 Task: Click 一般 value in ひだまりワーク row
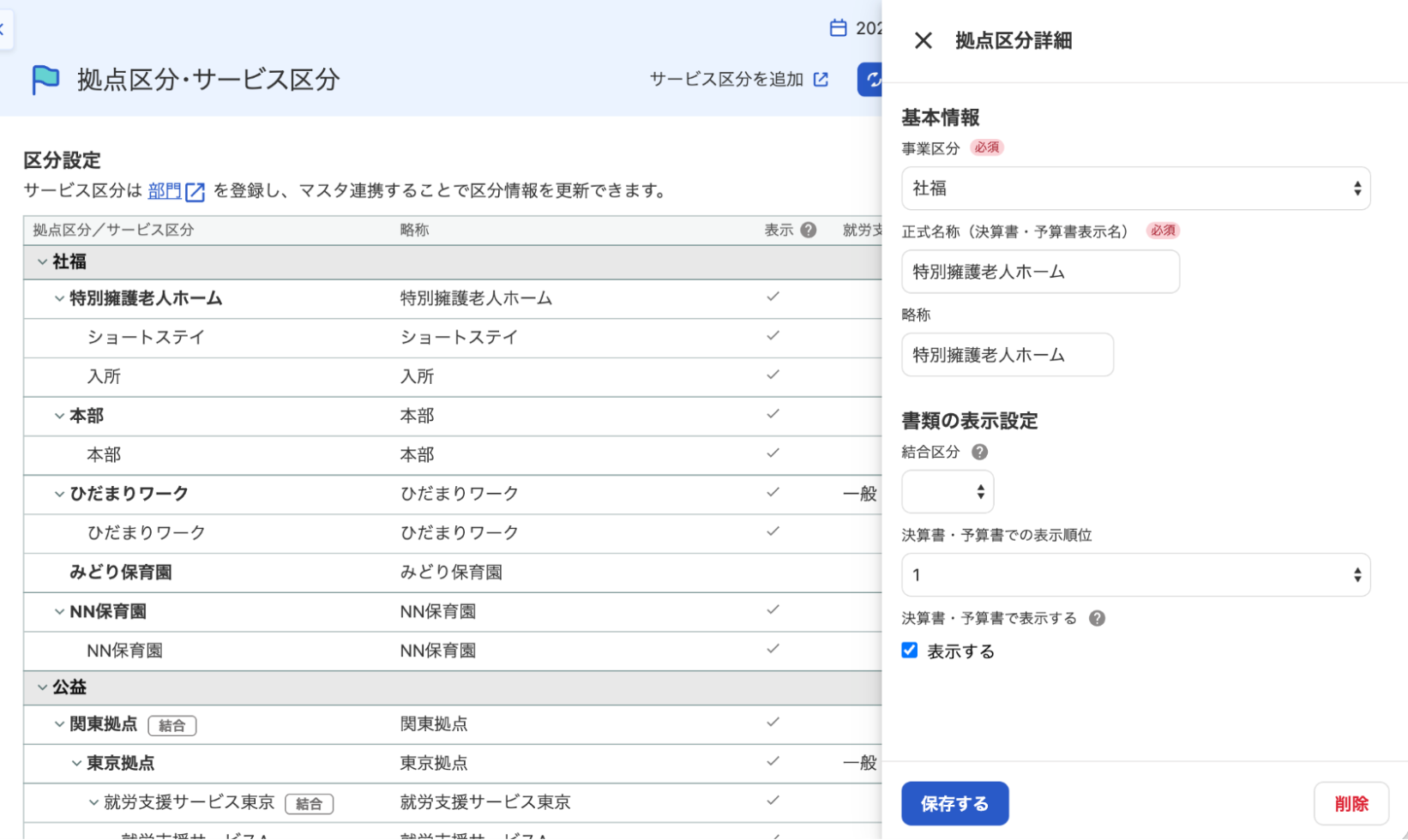(x=860, y=494)
